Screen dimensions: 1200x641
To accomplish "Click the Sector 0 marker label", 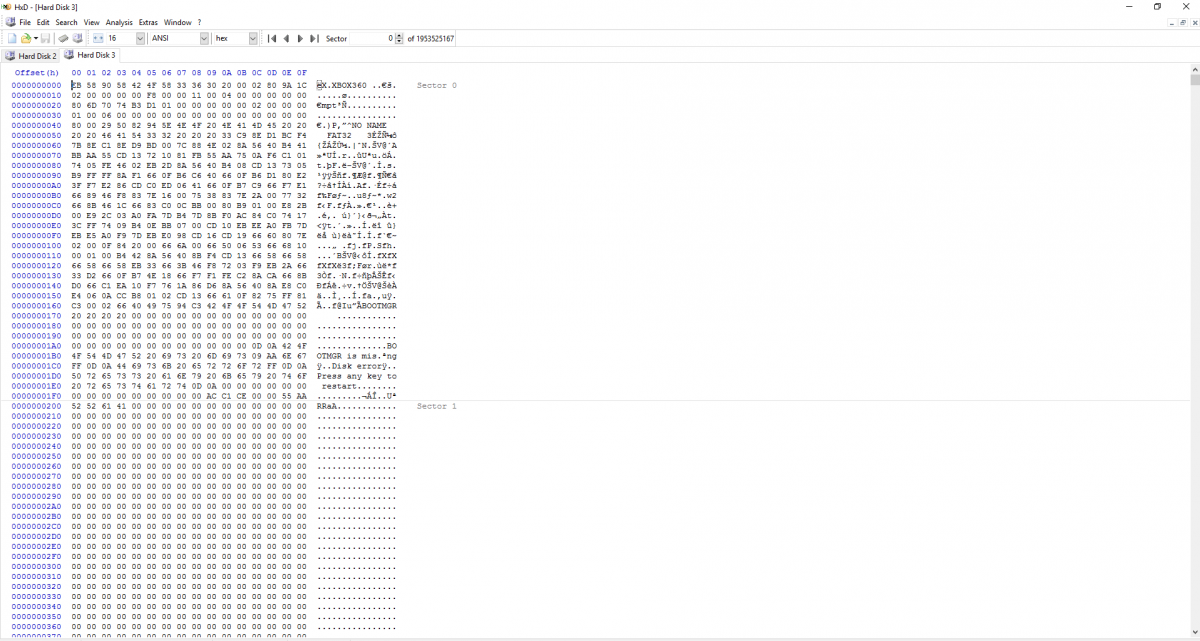I will pyautogui.click(x=436, y=86).
